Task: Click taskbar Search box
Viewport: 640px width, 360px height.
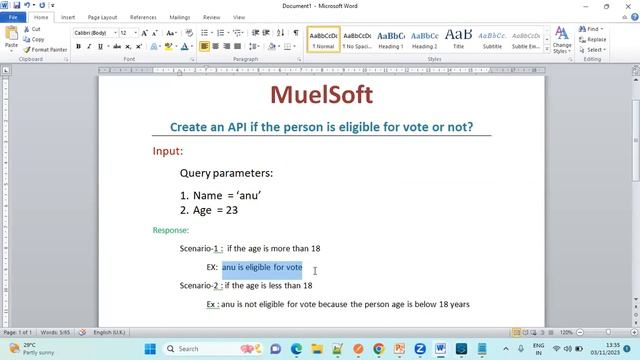Action: tap(212, 349)
